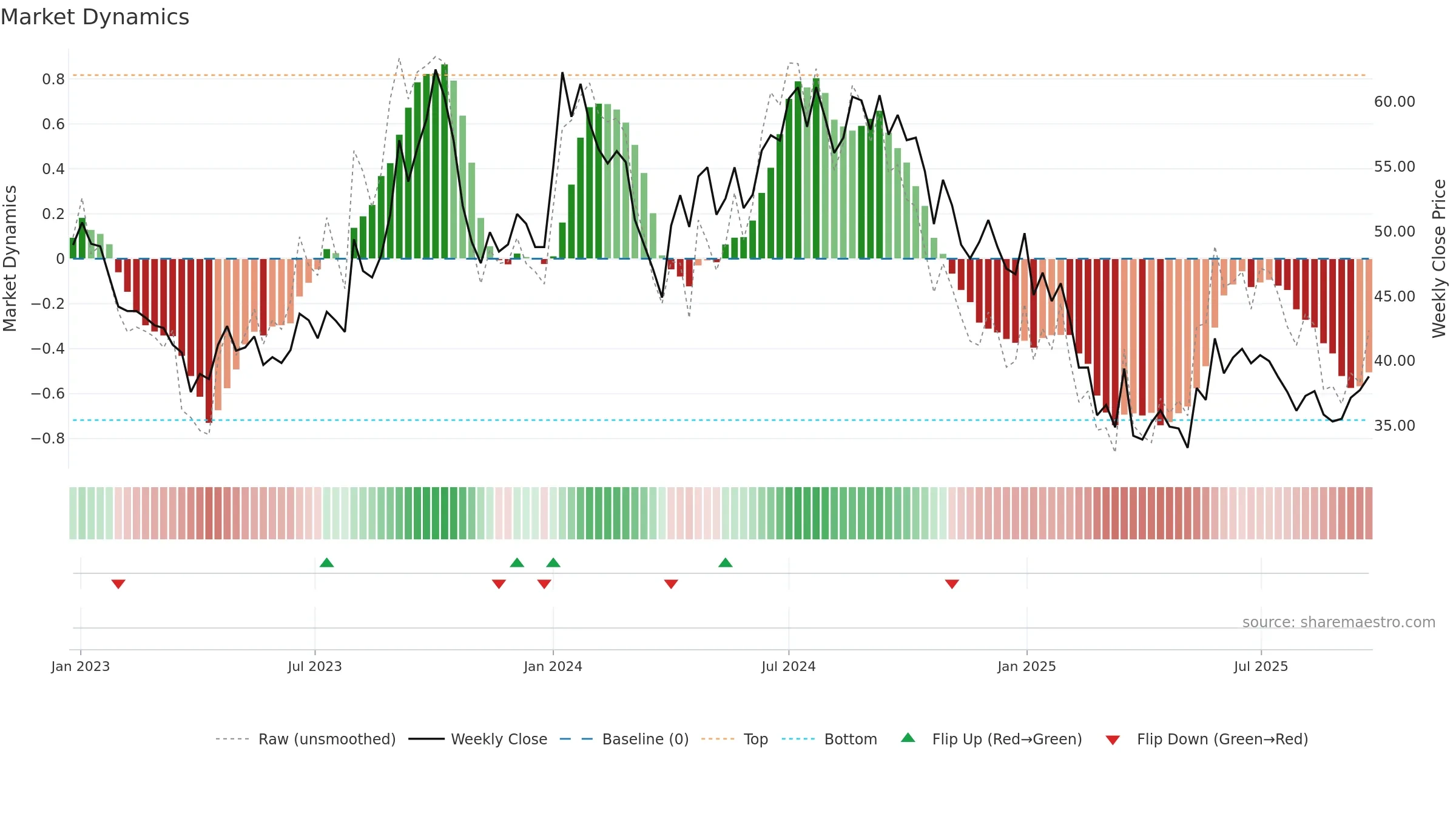This screenshot has width=1456, height=819.
Task: Click the source: sharemaestro.com text
Action: 1339,622
